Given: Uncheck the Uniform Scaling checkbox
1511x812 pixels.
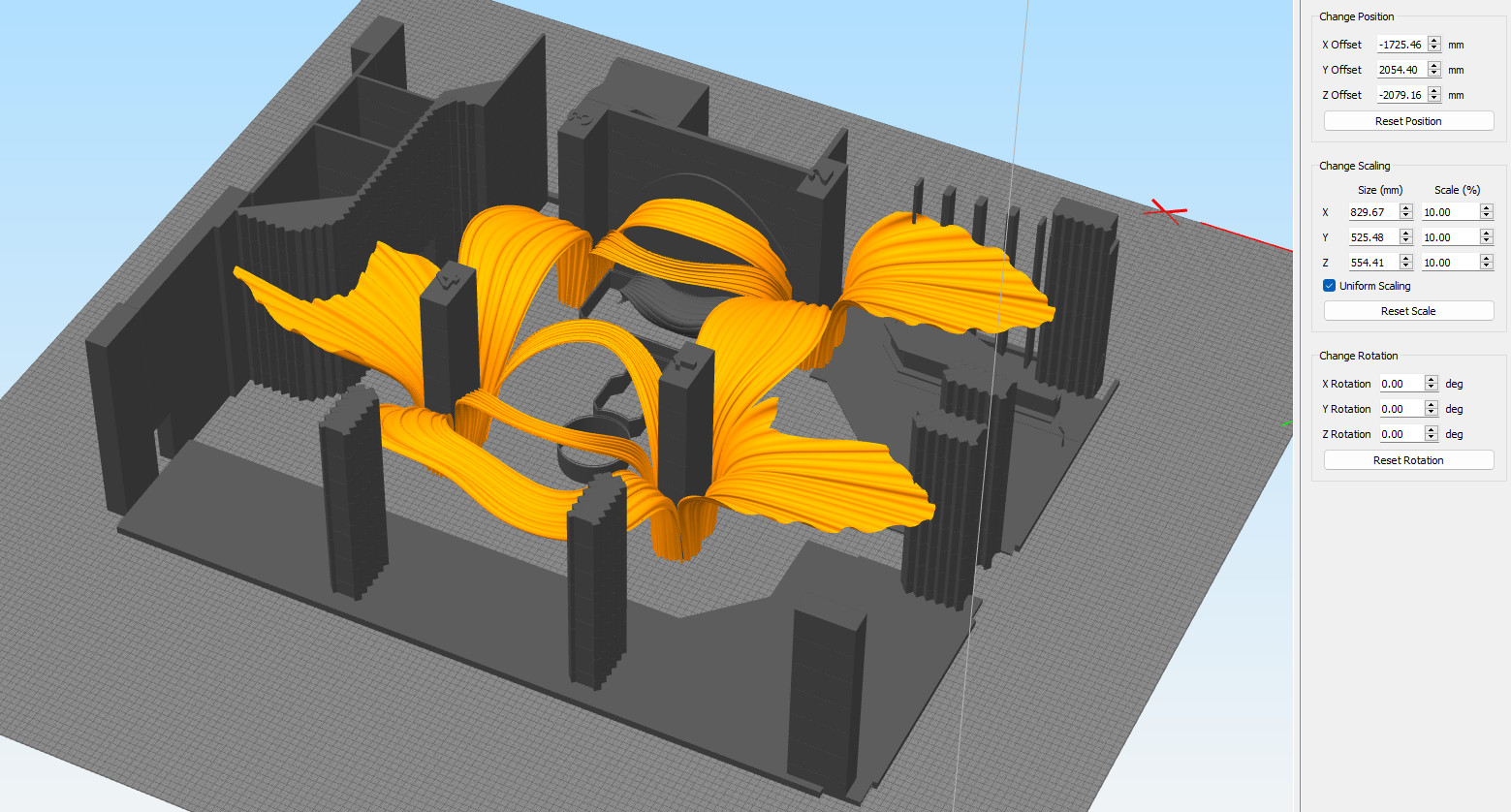Looking at the screenshot, I should click(1330, 286).
